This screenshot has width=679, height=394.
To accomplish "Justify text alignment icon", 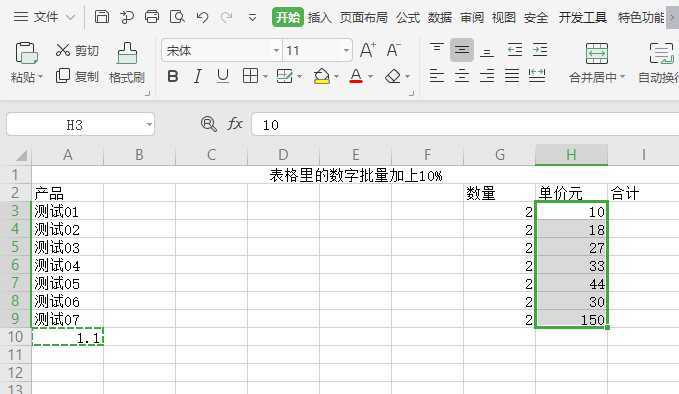I will [512, 76].
